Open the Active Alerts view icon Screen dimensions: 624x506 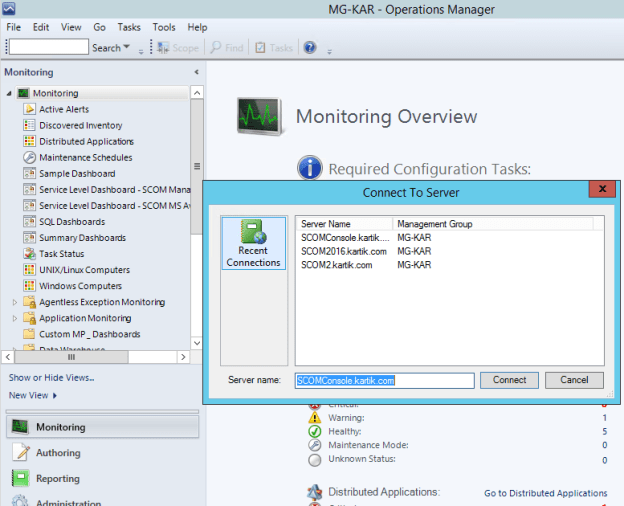29,109
